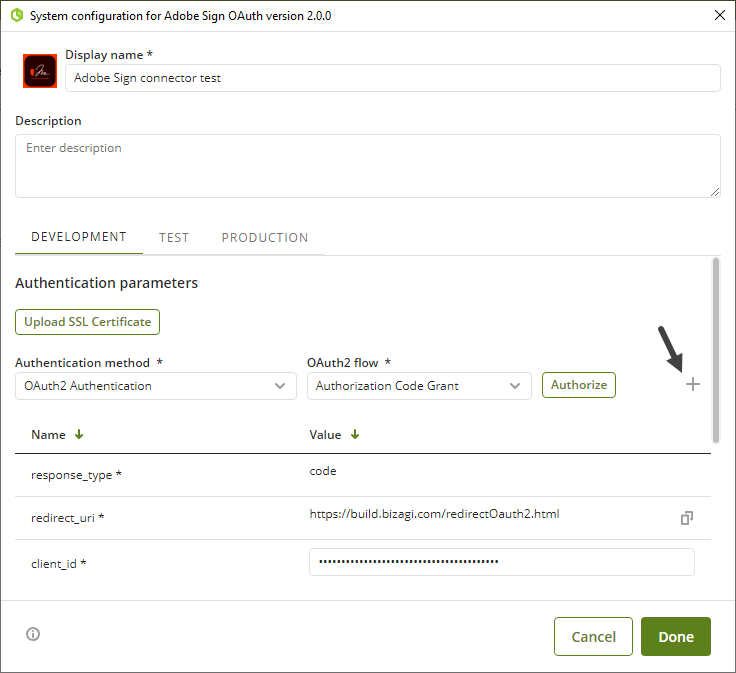
Task: Click the Authentication parameters heading
Action: click(x=107, y=283)
